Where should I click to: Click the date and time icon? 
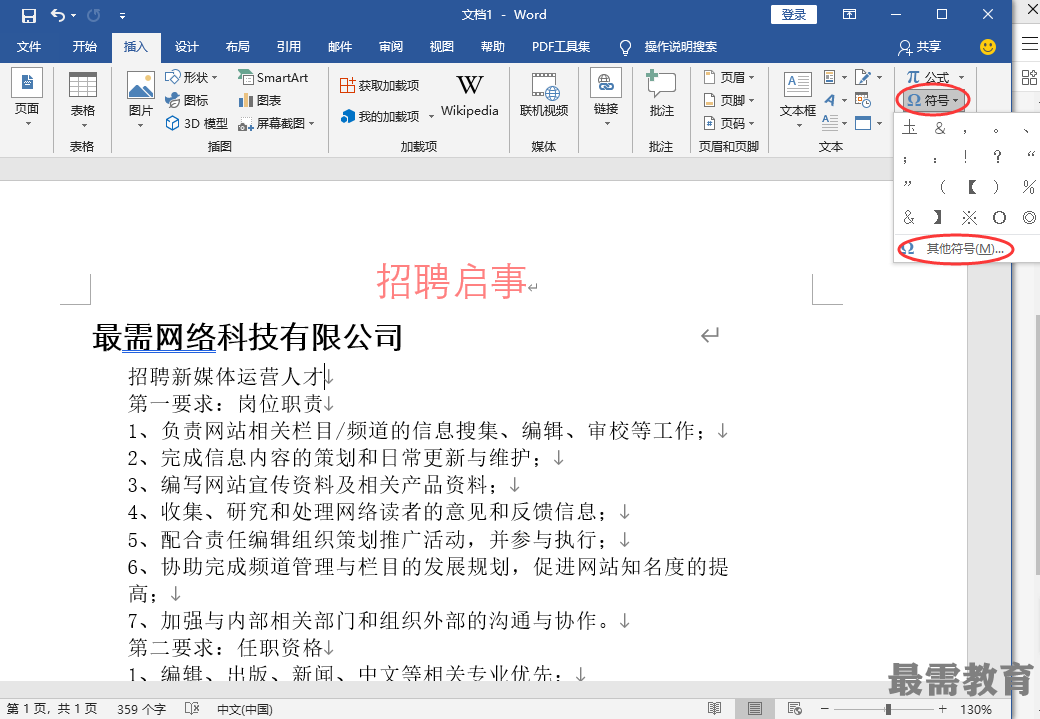coord(863,100)
